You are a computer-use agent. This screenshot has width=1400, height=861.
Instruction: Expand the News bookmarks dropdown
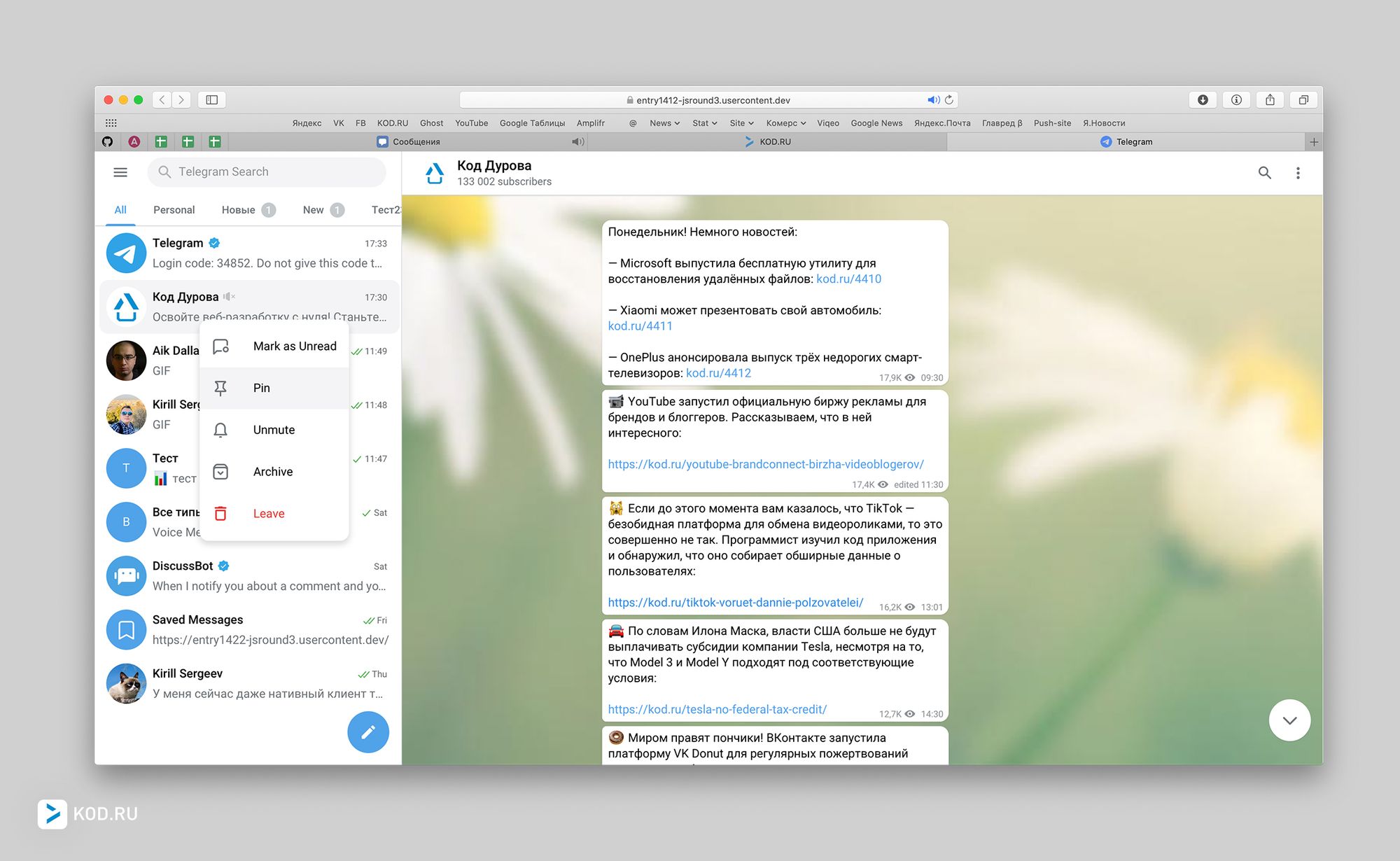pyautogui.click(x=664, y=123)
